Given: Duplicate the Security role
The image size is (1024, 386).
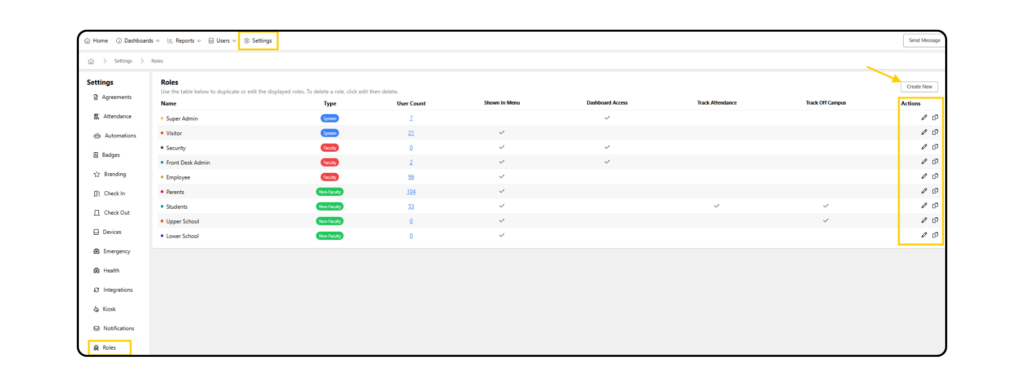Looking at the screenshot, I should click(x=935, y=147).
